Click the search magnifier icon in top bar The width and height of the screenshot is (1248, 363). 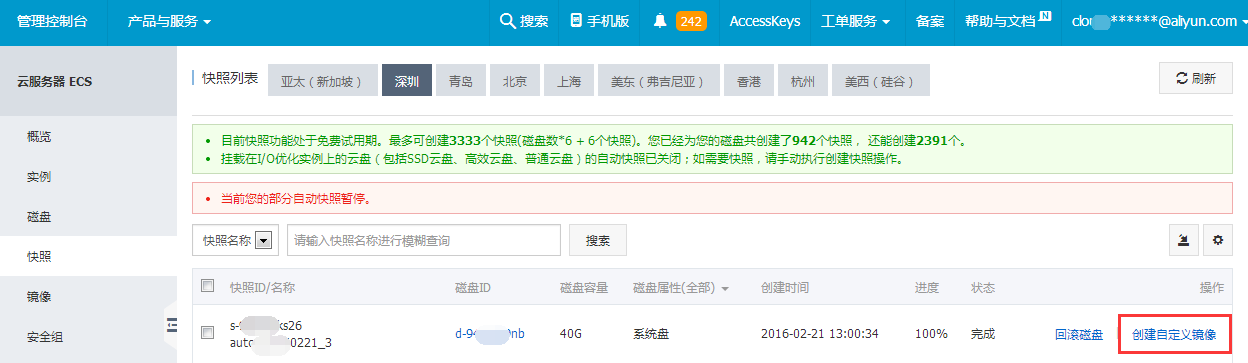(507, 21)
